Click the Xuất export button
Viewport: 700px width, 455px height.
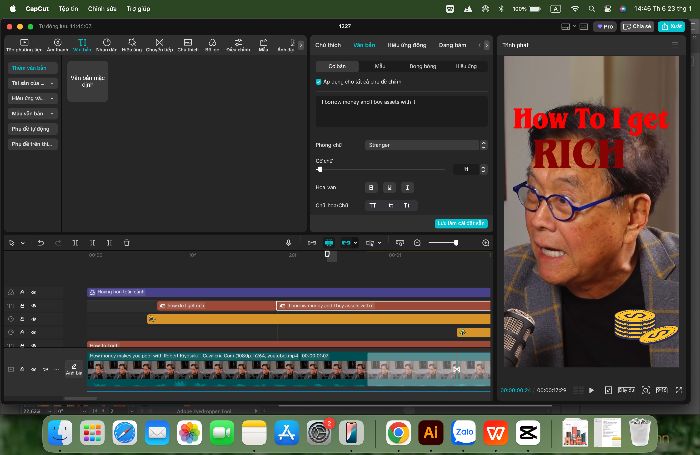click(x=671, y=26)
